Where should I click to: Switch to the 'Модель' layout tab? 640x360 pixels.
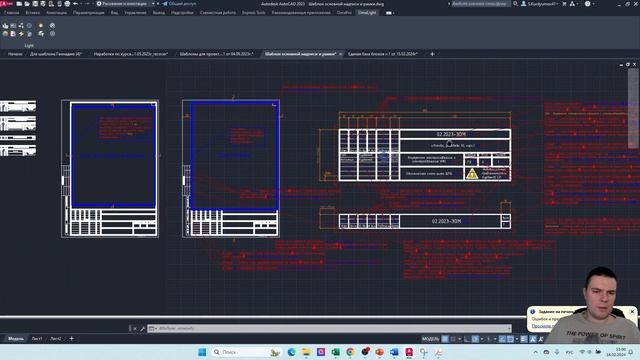point(16,338)
